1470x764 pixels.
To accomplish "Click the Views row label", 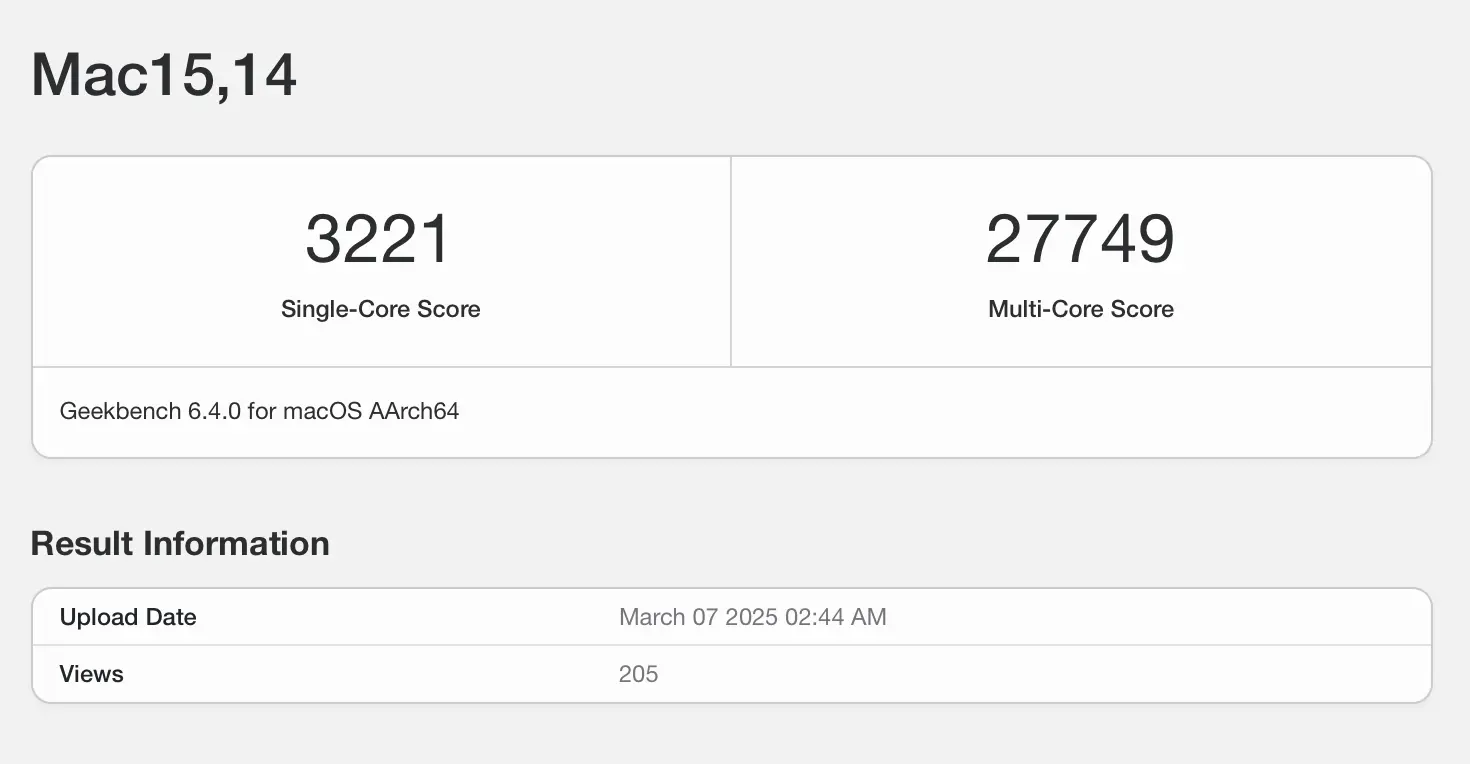I will 91,674.
